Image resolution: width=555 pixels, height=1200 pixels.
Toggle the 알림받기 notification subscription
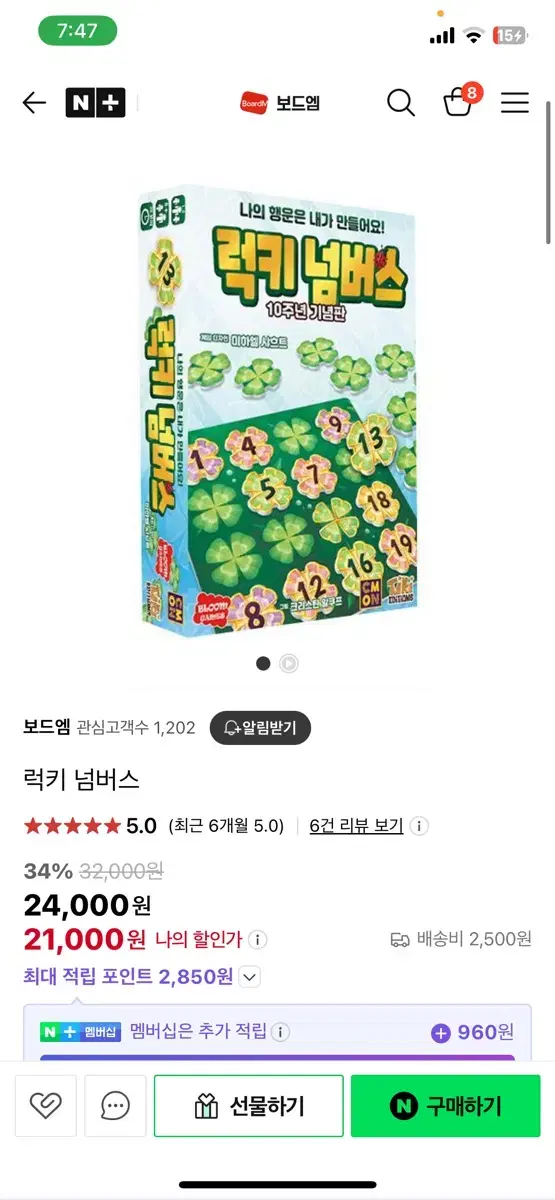[260, 727]
